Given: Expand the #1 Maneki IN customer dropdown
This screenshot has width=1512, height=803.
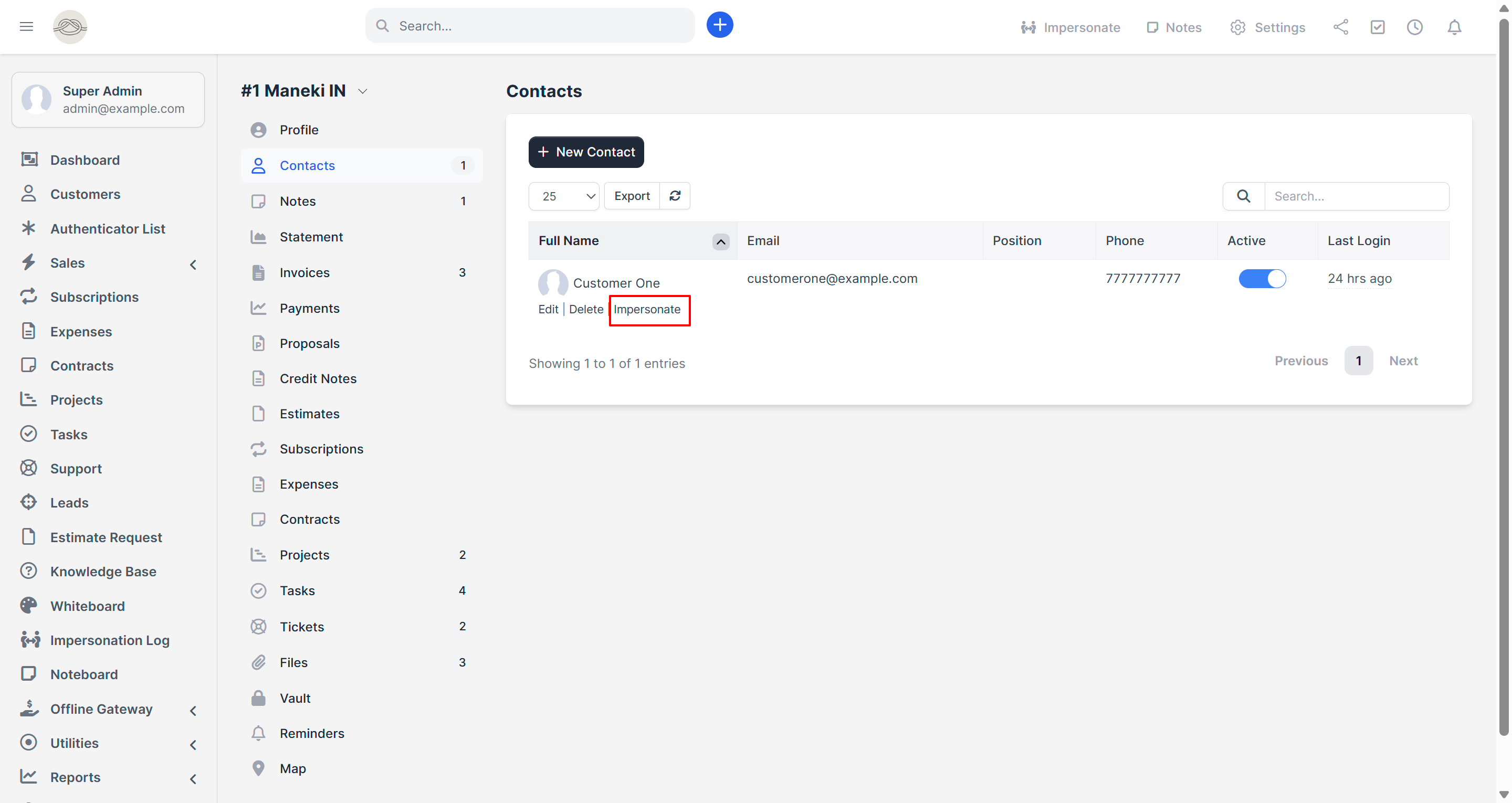Looking at the screenshot, I should (363, 91).
